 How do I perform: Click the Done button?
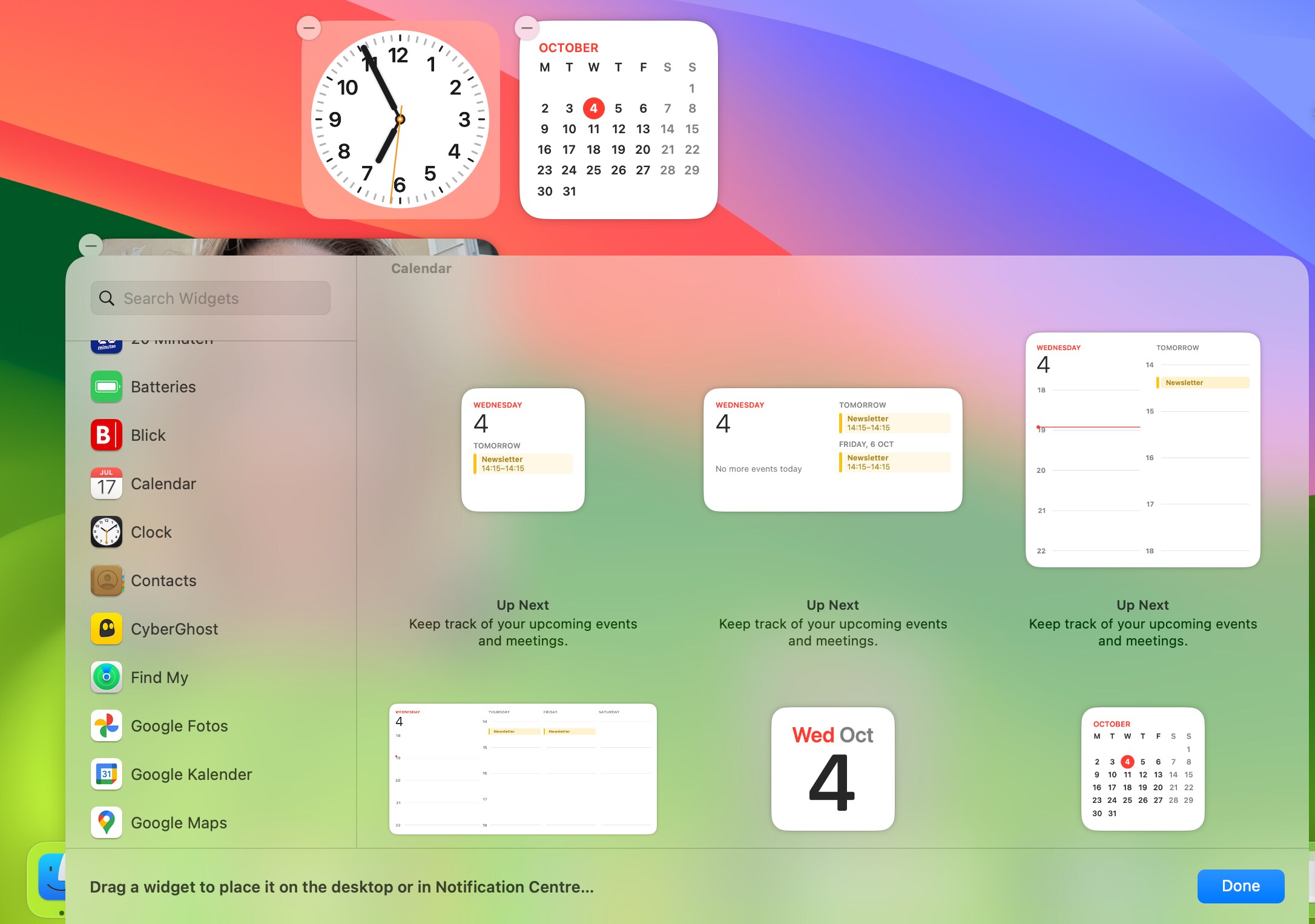pyautogui.click(x=1240, y=886)
